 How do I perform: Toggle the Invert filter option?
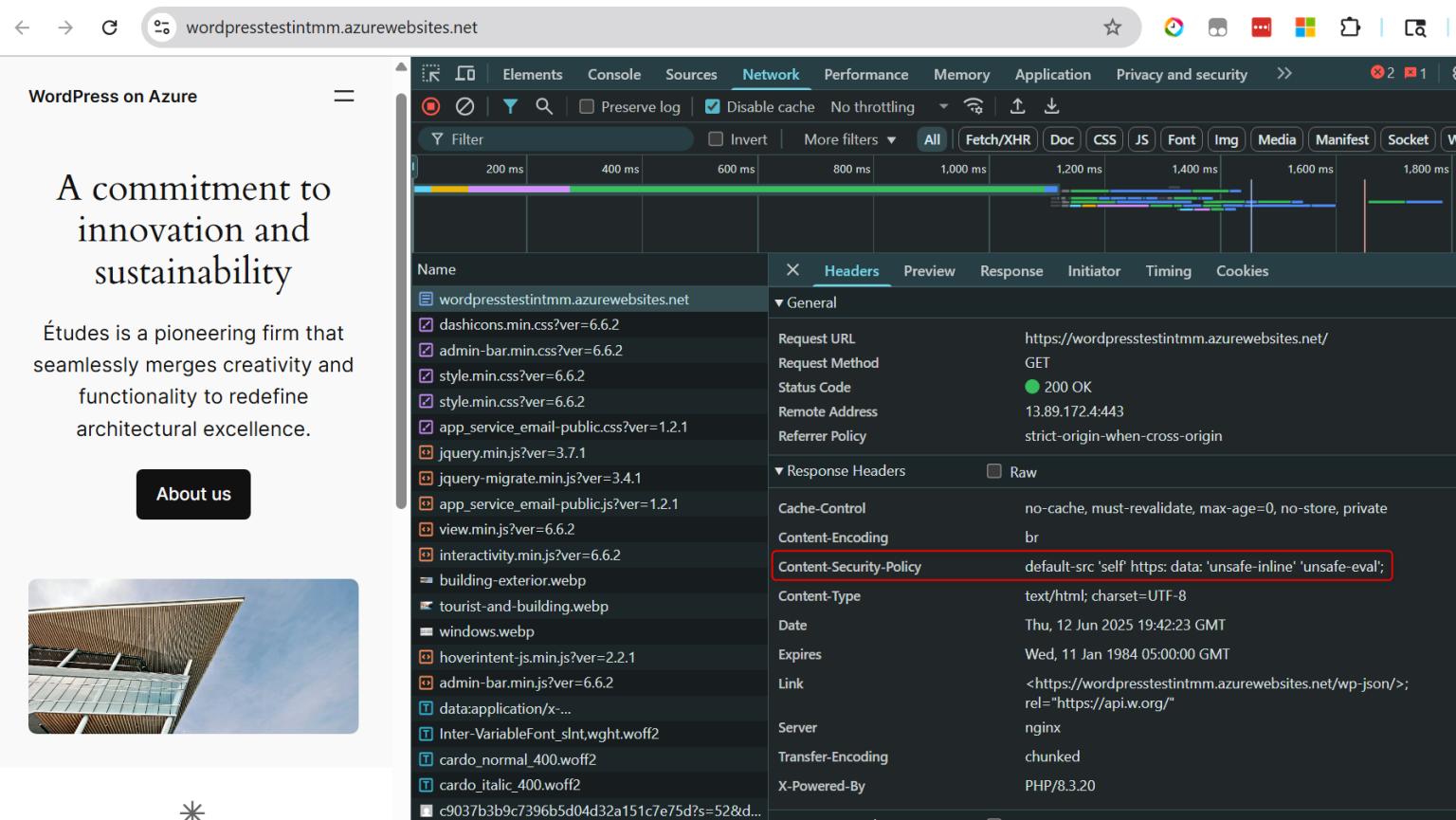click(718, 138)
